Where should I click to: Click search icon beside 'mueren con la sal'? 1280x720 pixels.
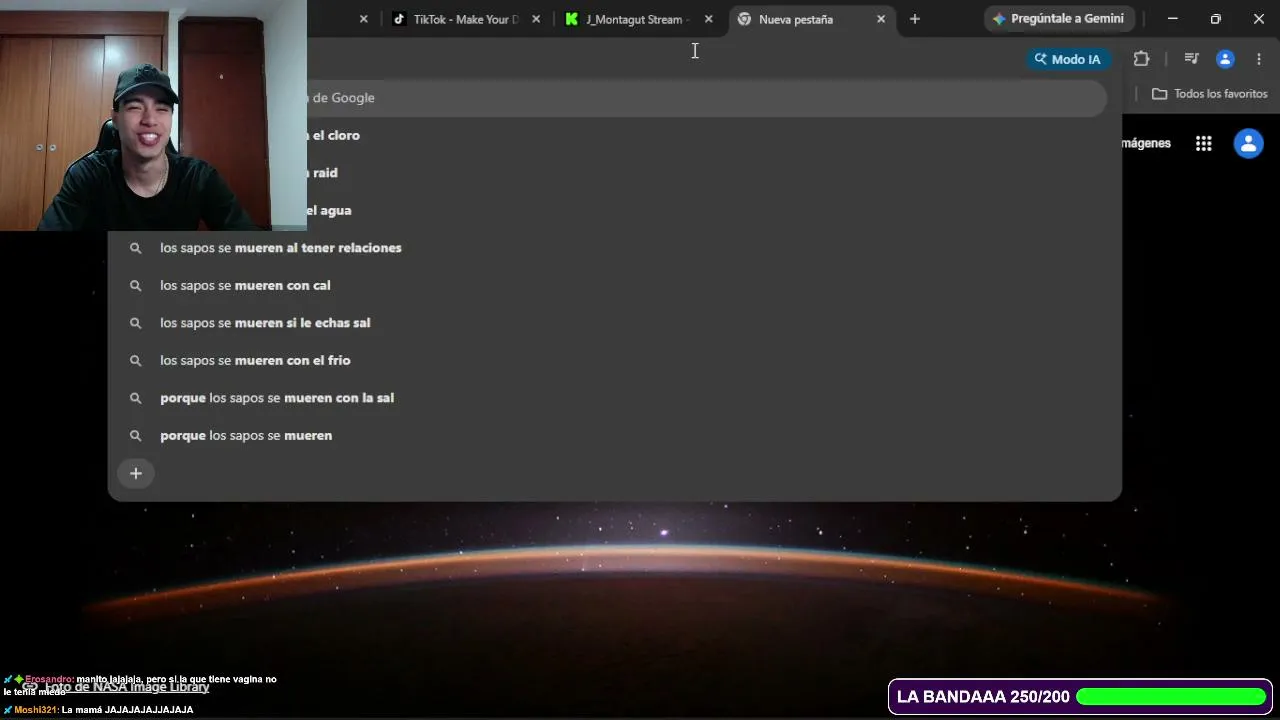pos(136,398)
